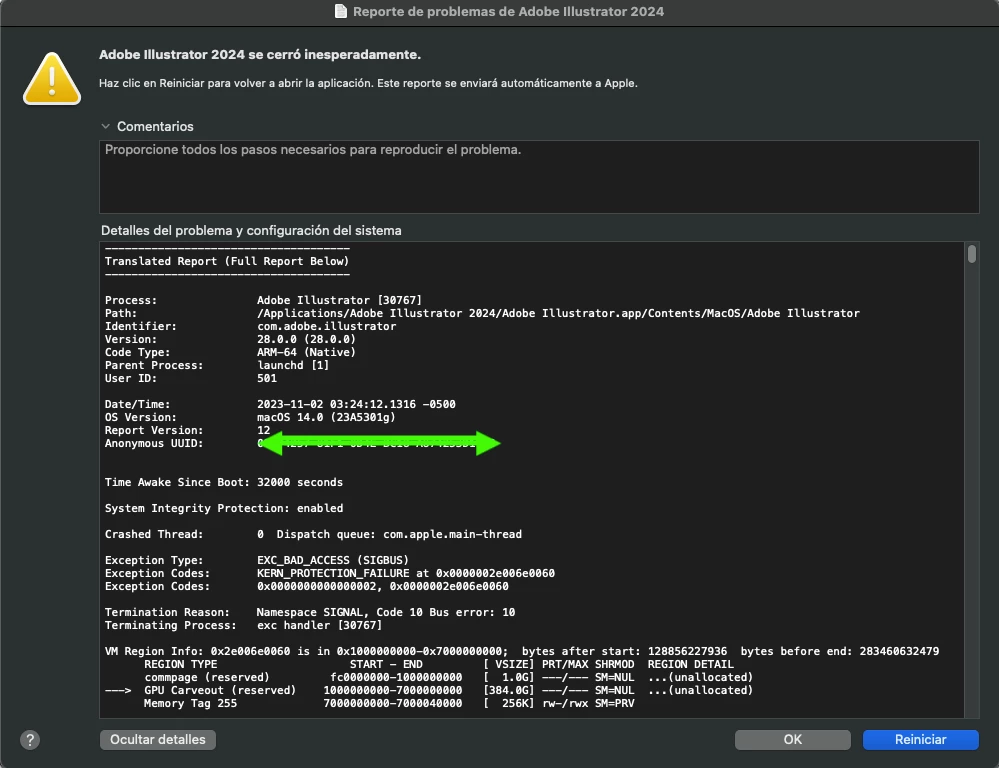Click the yellow warning triangle icon
The height and width of the screenshot is (768, 999).
[x=52, y=79]
